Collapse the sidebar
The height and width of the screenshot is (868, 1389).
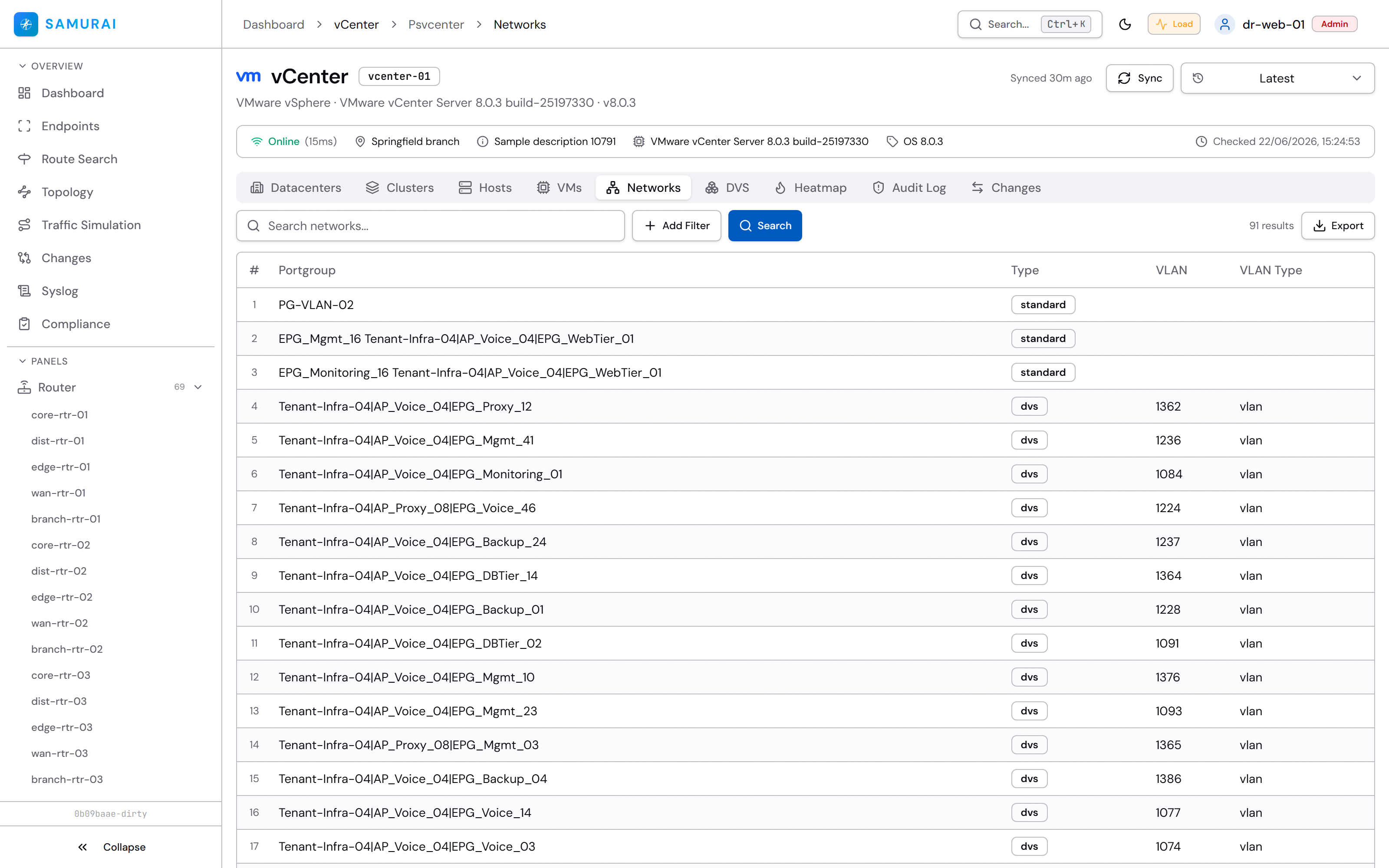click(x=111, y=847)
